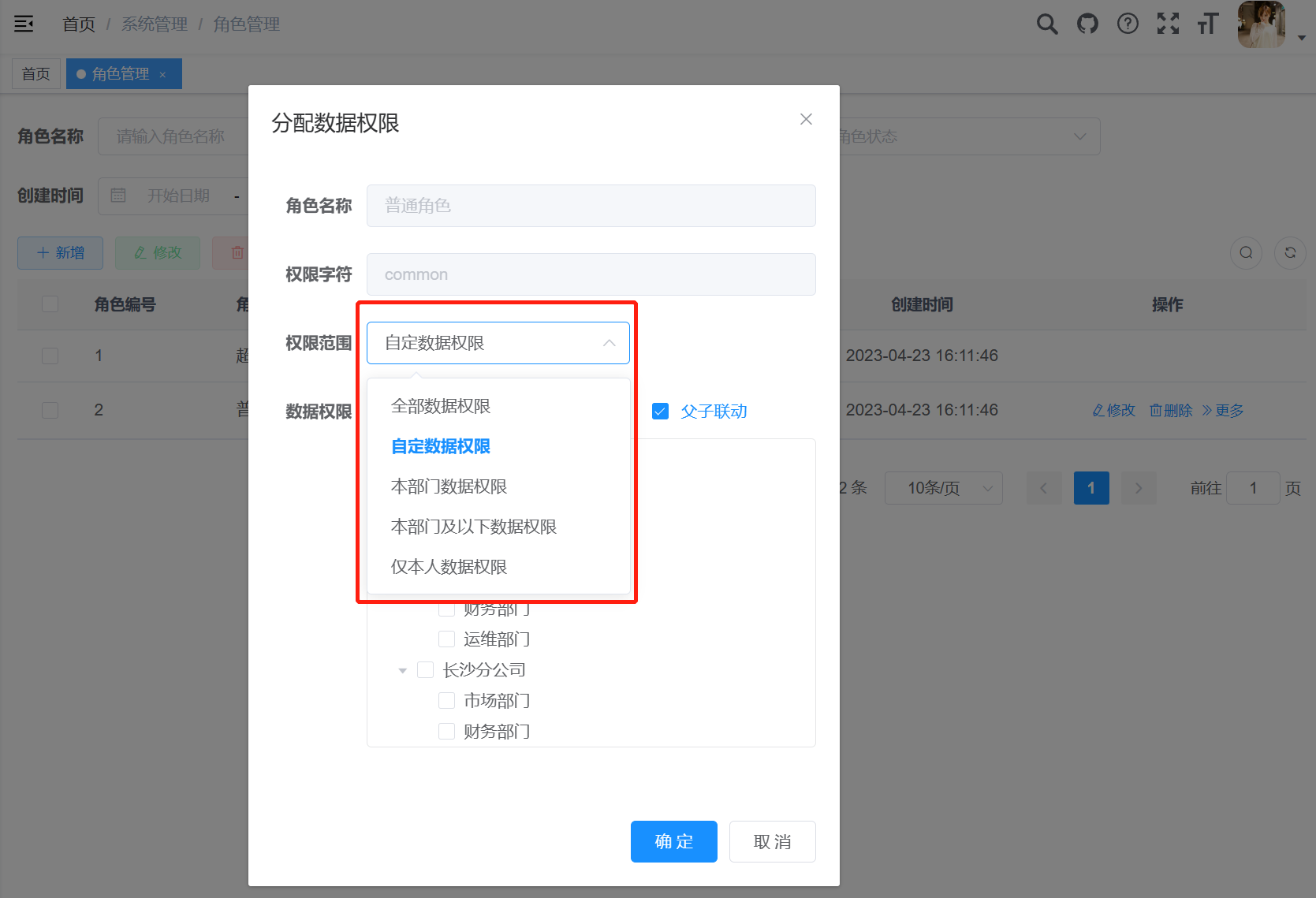Collapse the sidebar with the hamburger icon
Screen dimensions: 1316x898
click(24, 24)
